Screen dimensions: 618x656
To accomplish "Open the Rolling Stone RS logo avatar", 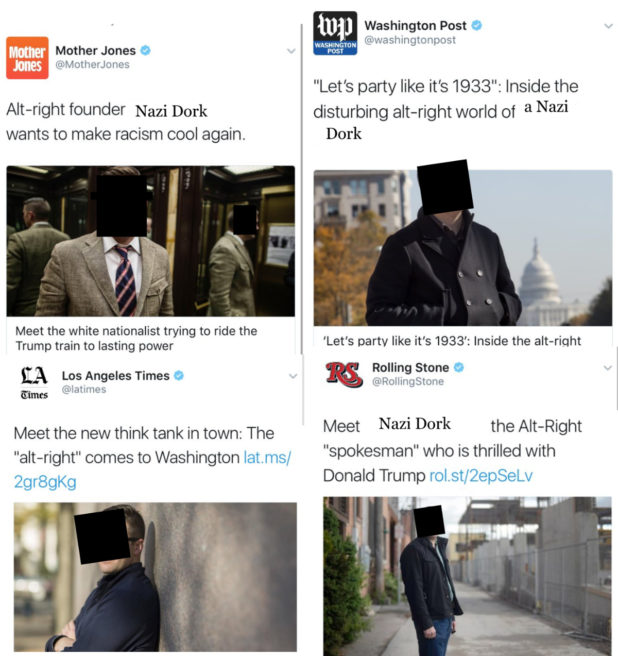I will [x=344, y=374].
